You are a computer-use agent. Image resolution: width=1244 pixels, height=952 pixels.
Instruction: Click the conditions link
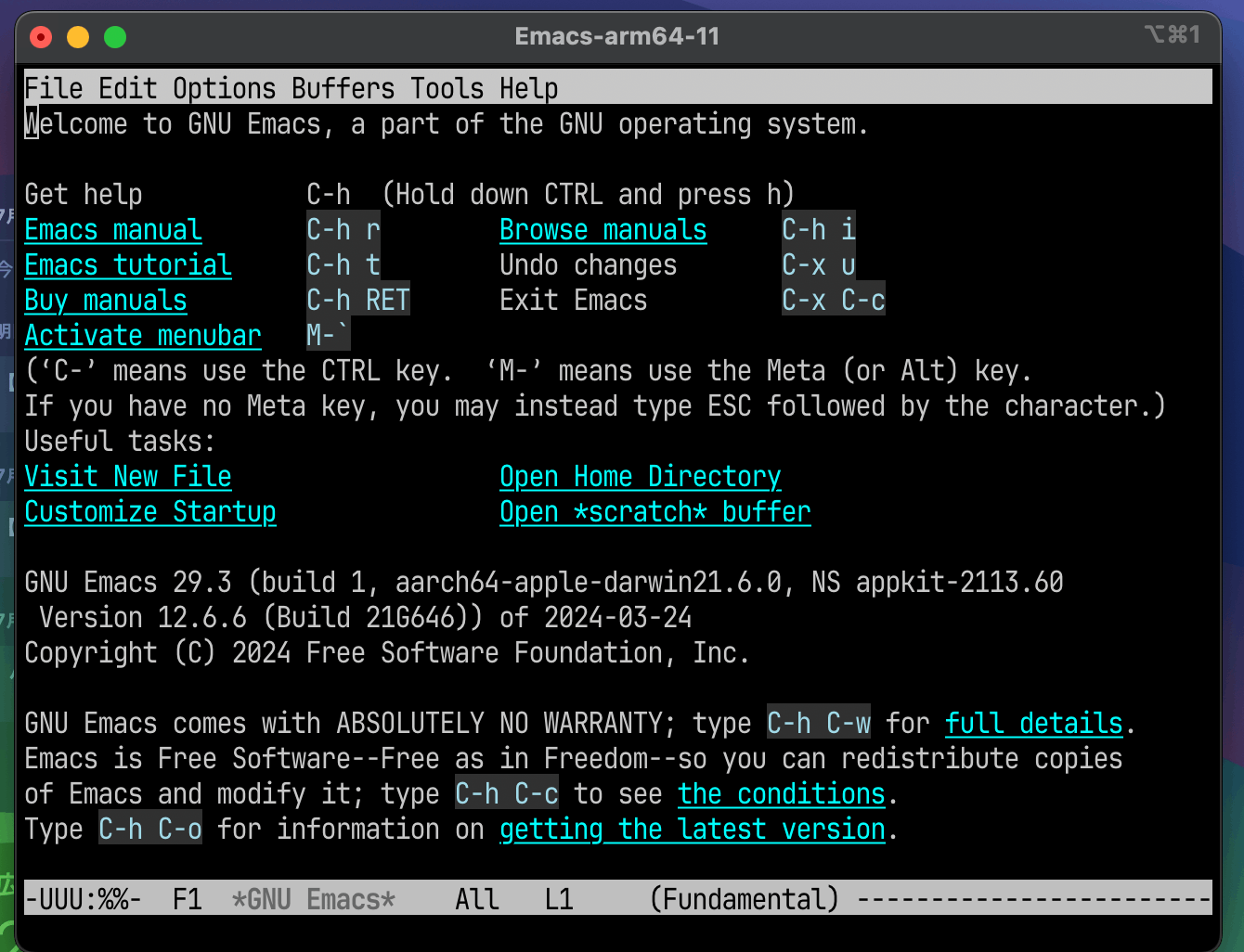(782, 793)
